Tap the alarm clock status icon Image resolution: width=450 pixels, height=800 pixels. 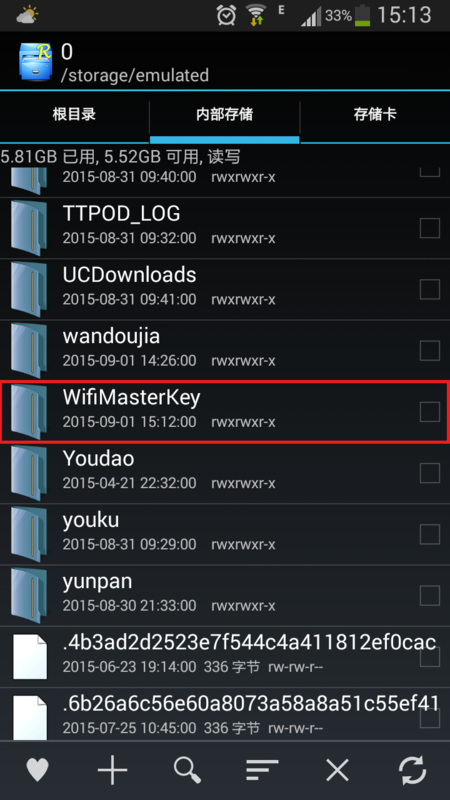(x=226, y=16)
